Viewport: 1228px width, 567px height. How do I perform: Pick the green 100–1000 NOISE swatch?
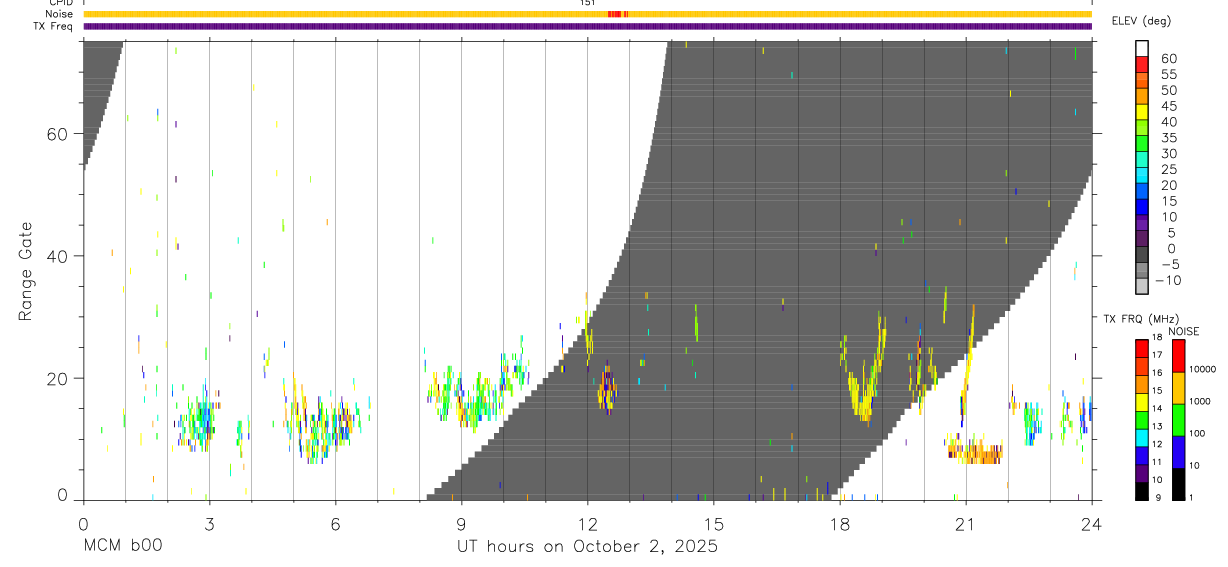point(1179,420)
